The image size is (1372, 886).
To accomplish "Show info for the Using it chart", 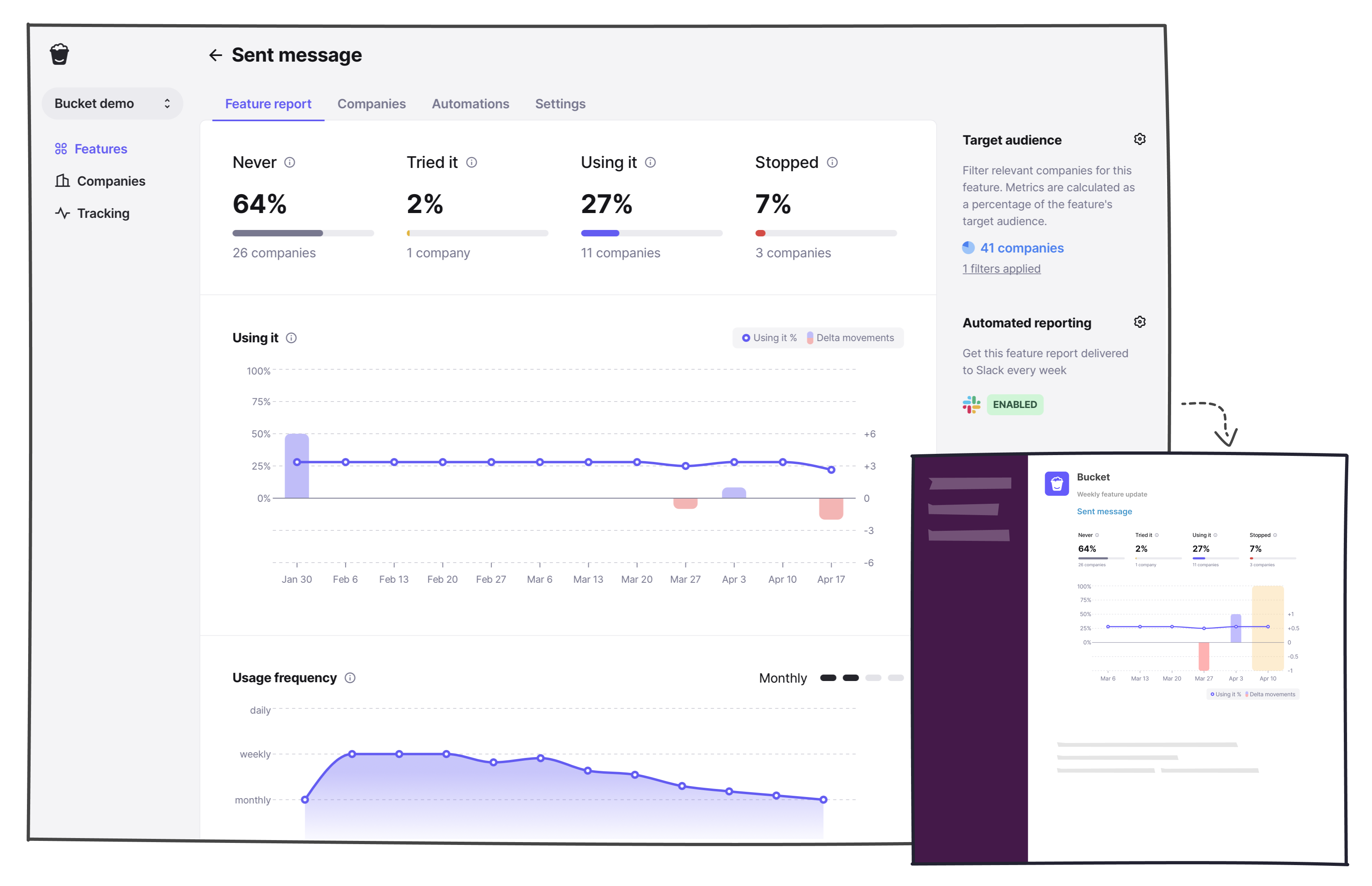I will (291, 338).
